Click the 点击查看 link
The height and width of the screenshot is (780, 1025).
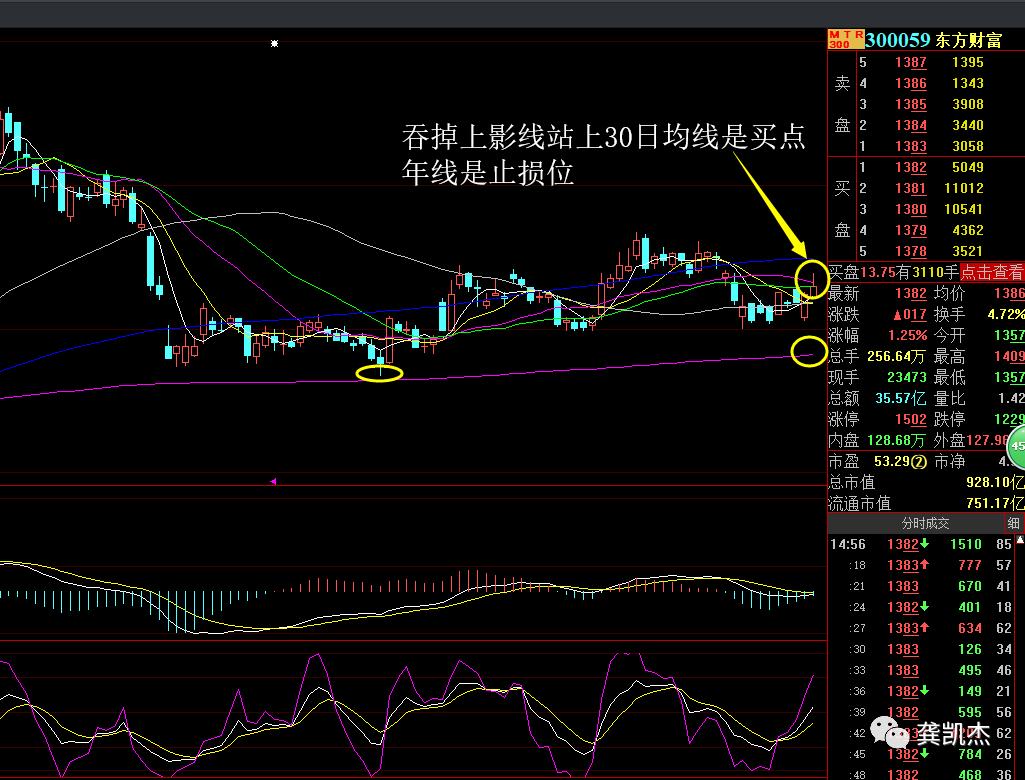coord(994,271)
